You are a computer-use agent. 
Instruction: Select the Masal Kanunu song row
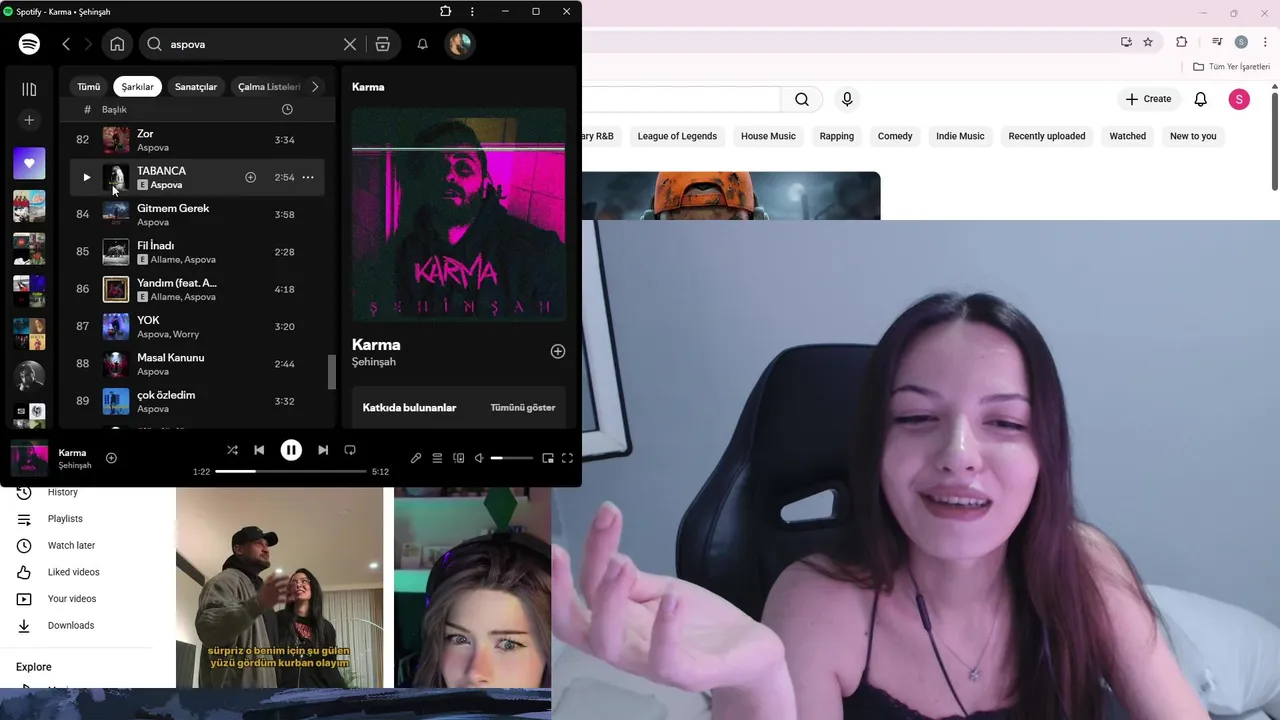198,364
